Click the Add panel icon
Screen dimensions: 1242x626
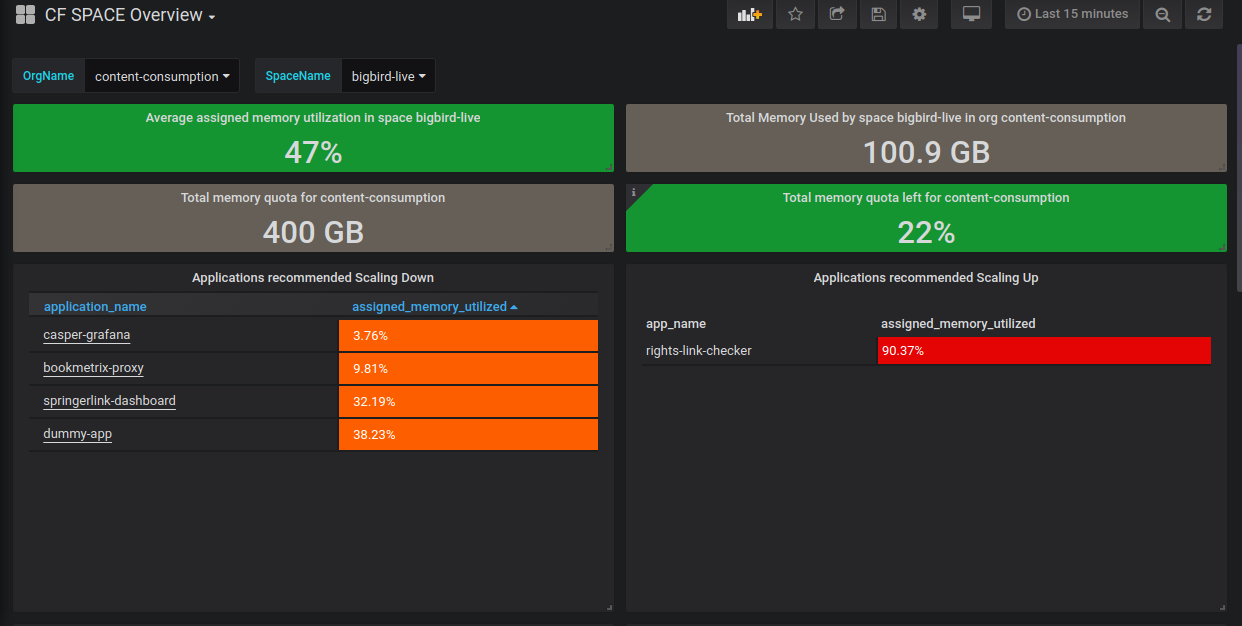(x=749, y=14)
